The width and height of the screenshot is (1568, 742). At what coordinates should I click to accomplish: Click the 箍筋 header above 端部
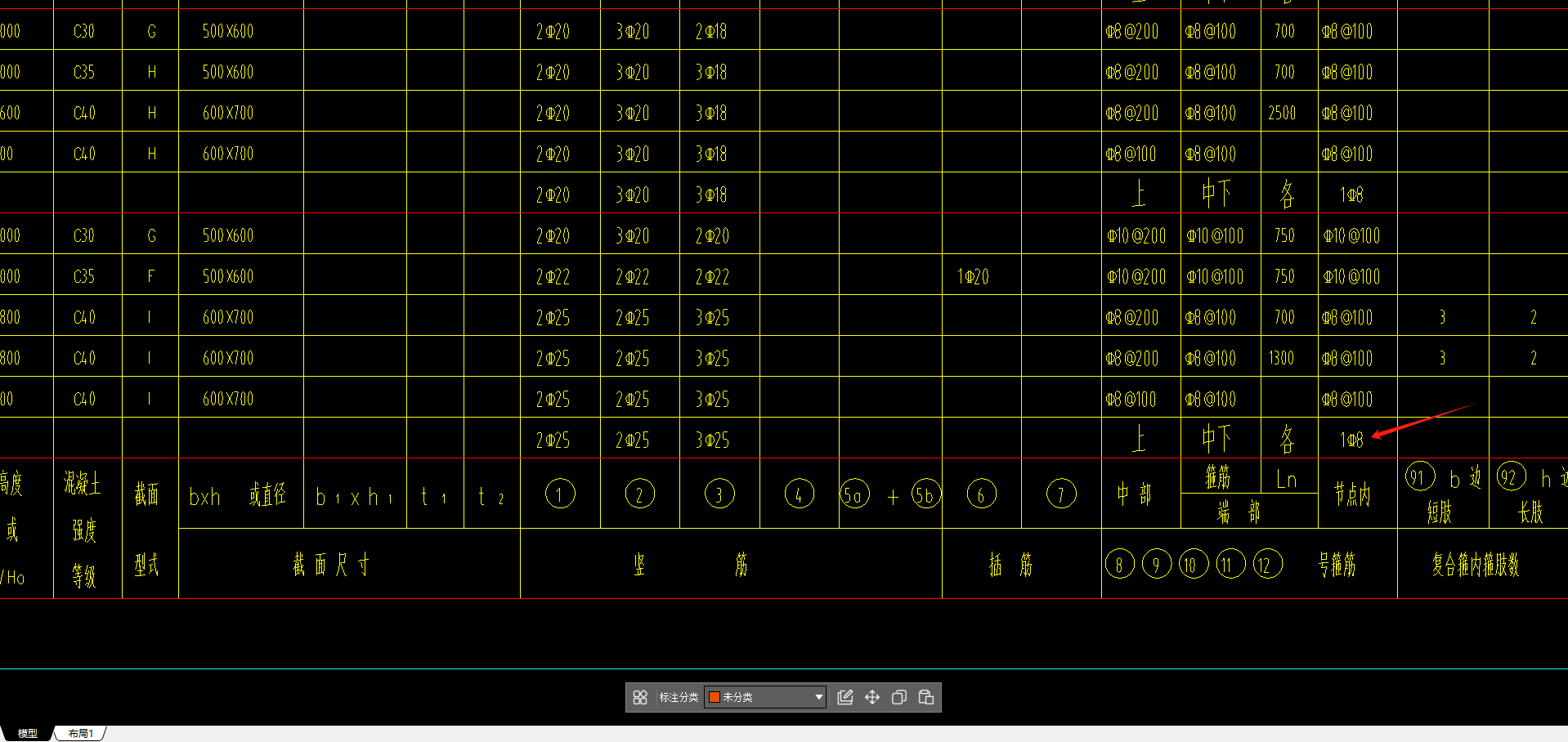[1217, 476]
